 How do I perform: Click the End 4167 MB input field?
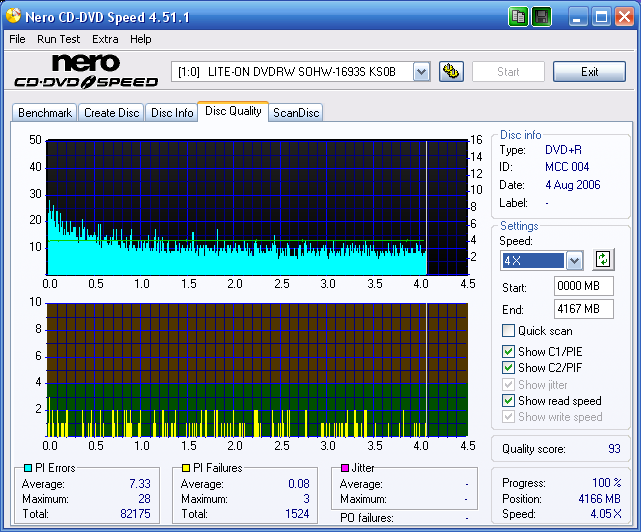click(x=584, y=309)
